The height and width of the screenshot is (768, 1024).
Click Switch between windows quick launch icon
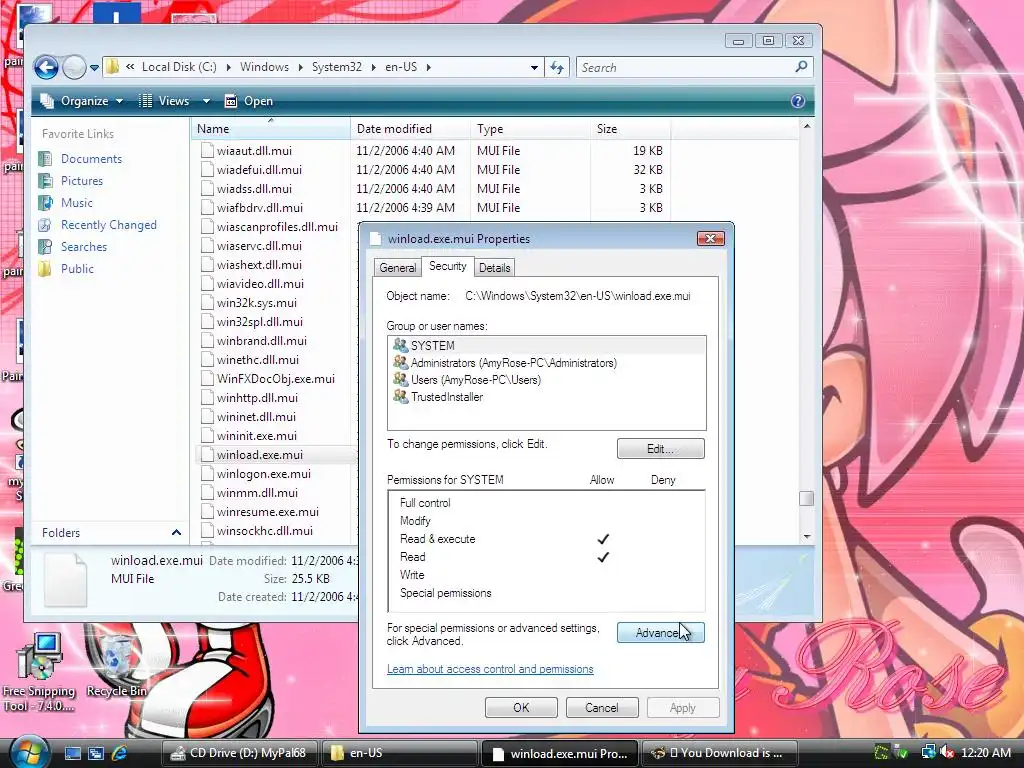coord(96,753)
